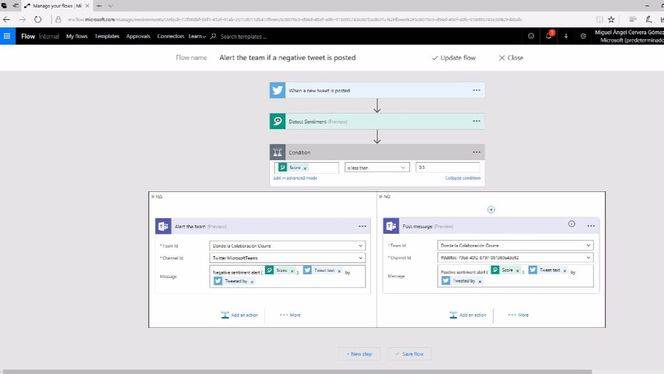The height and width of the screenshot is (374, 664).
Task: Add page to favorites star icon
Action: pos(611,19)
